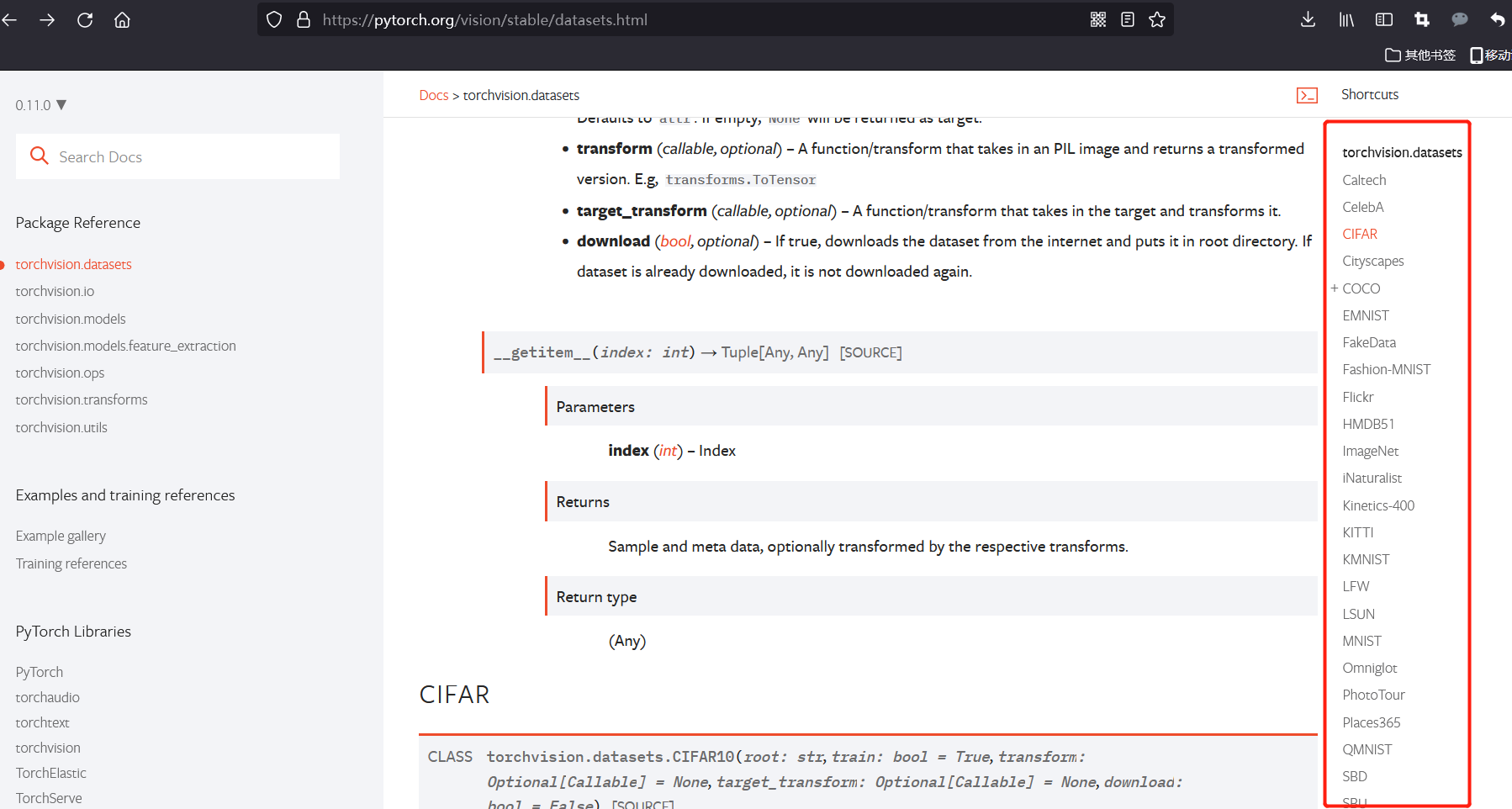Open the TorchElastic library link
Screen dimensions: 1512x809
50,773
